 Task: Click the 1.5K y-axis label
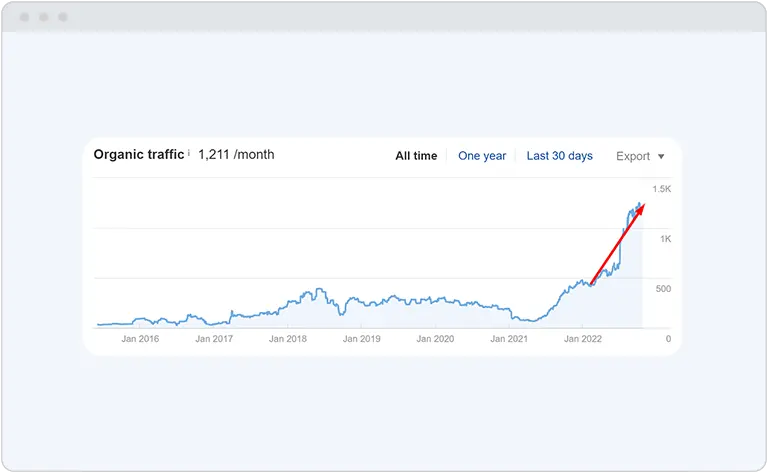click(661, 189)
